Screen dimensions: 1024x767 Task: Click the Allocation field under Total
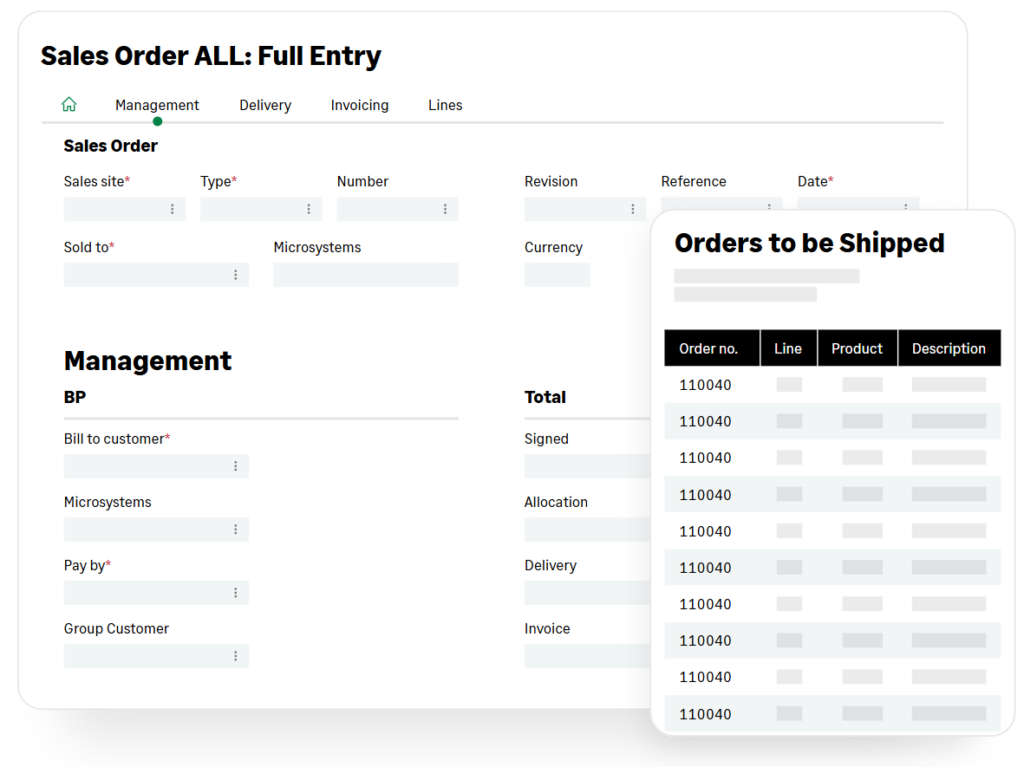click(x=588, y=529)
